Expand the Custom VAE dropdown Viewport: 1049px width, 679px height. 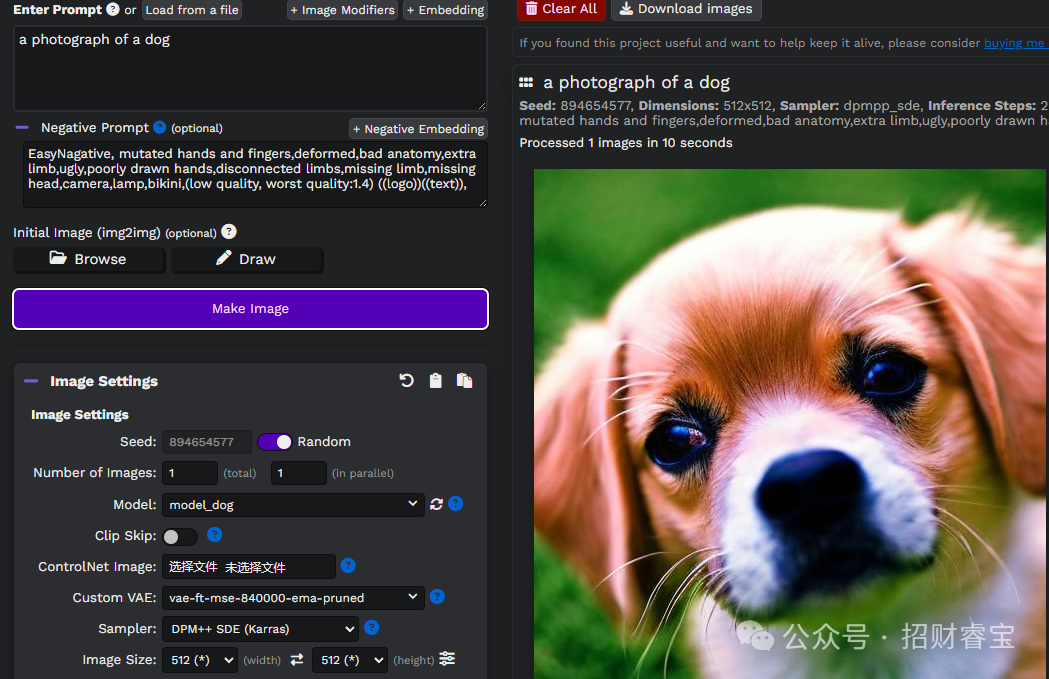coord(293,597)
